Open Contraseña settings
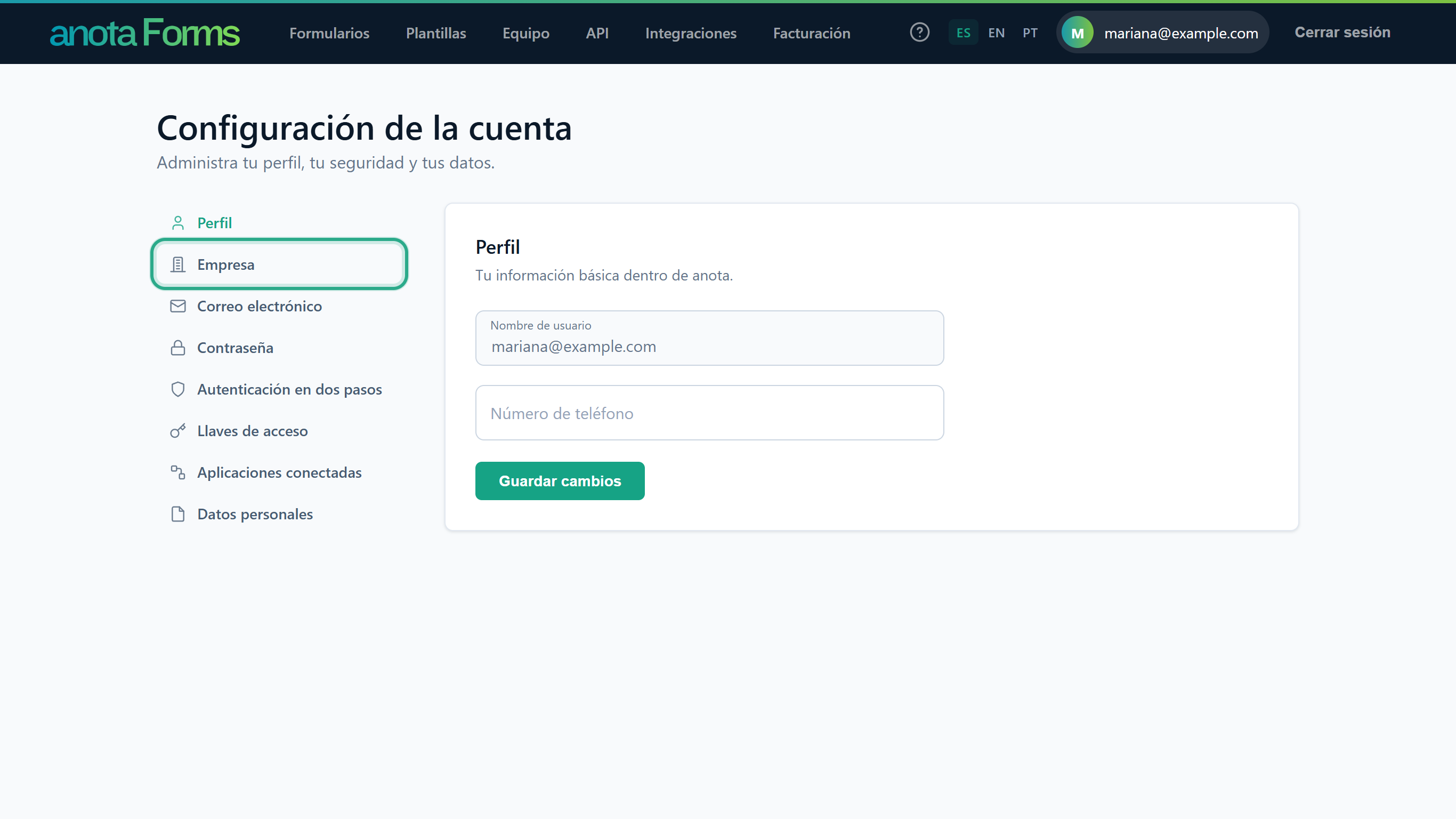 coord(279,347)
